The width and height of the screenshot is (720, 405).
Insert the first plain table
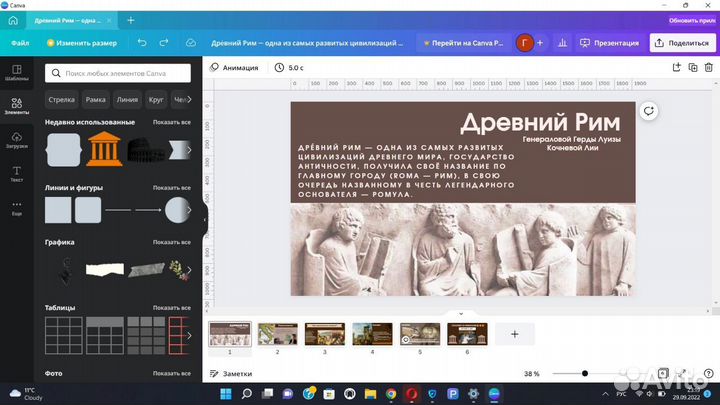[63, 335]
